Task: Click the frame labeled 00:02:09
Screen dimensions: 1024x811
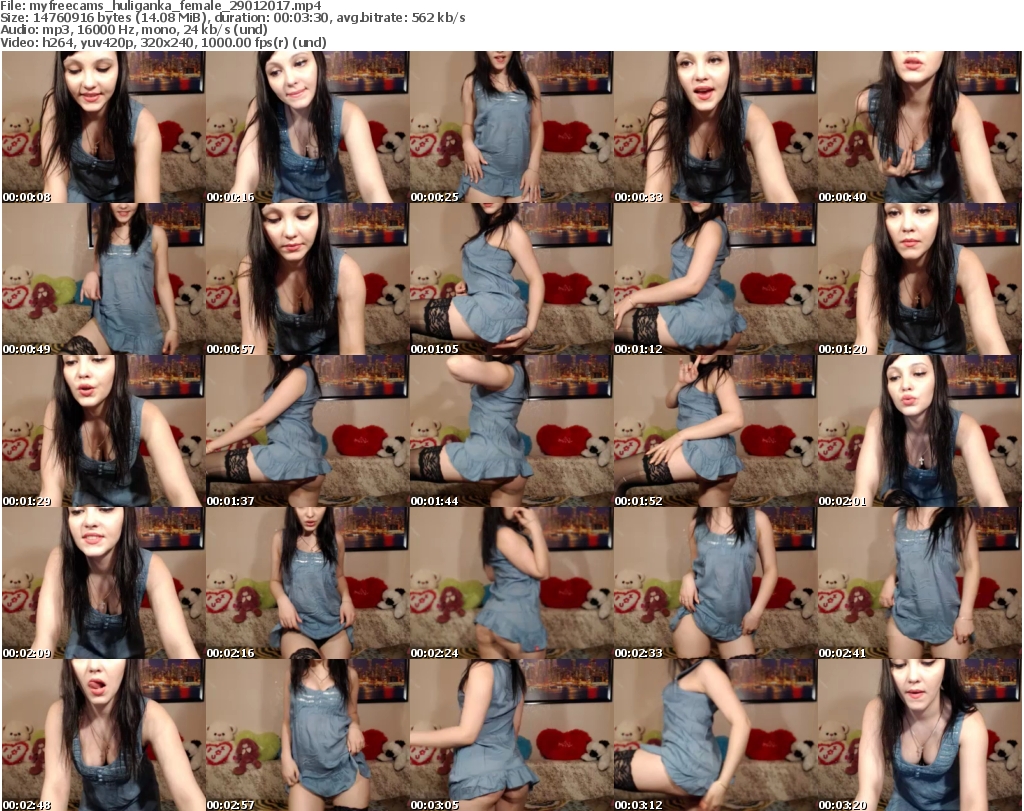Action: click(x=103, y=583)
